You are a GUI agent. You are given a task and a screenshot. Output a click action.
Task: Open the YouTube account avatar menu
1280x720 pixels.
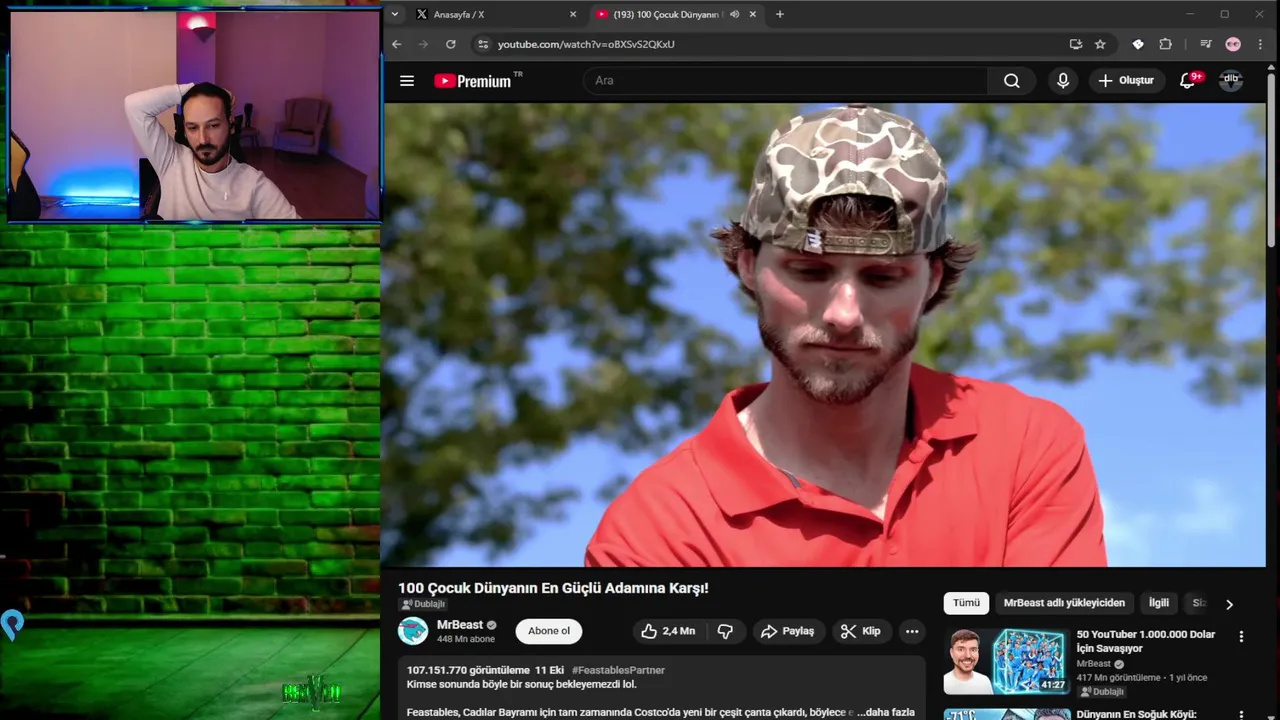(1231, 80)
